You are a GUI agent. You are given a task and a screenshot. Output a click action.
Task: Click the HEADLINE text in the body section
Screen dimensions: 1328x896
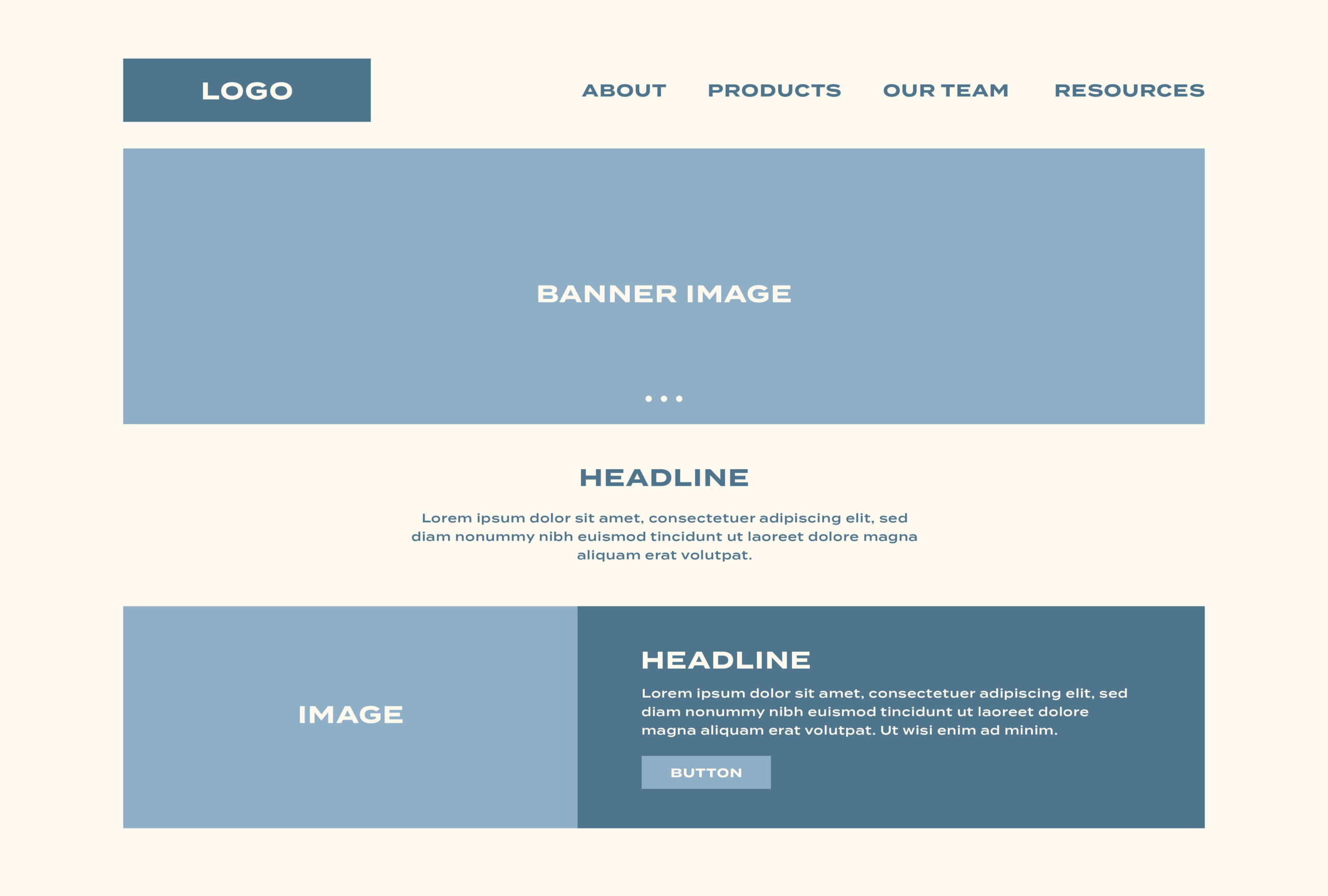coord(664,477)
